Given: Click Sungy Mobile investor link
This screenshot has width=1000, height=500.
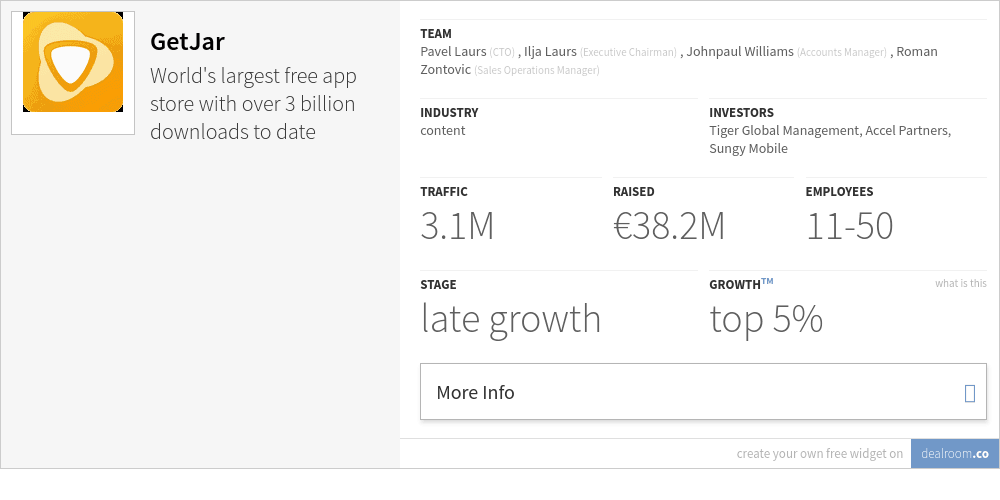Looking at the screenshot, I should pos(748,148).
